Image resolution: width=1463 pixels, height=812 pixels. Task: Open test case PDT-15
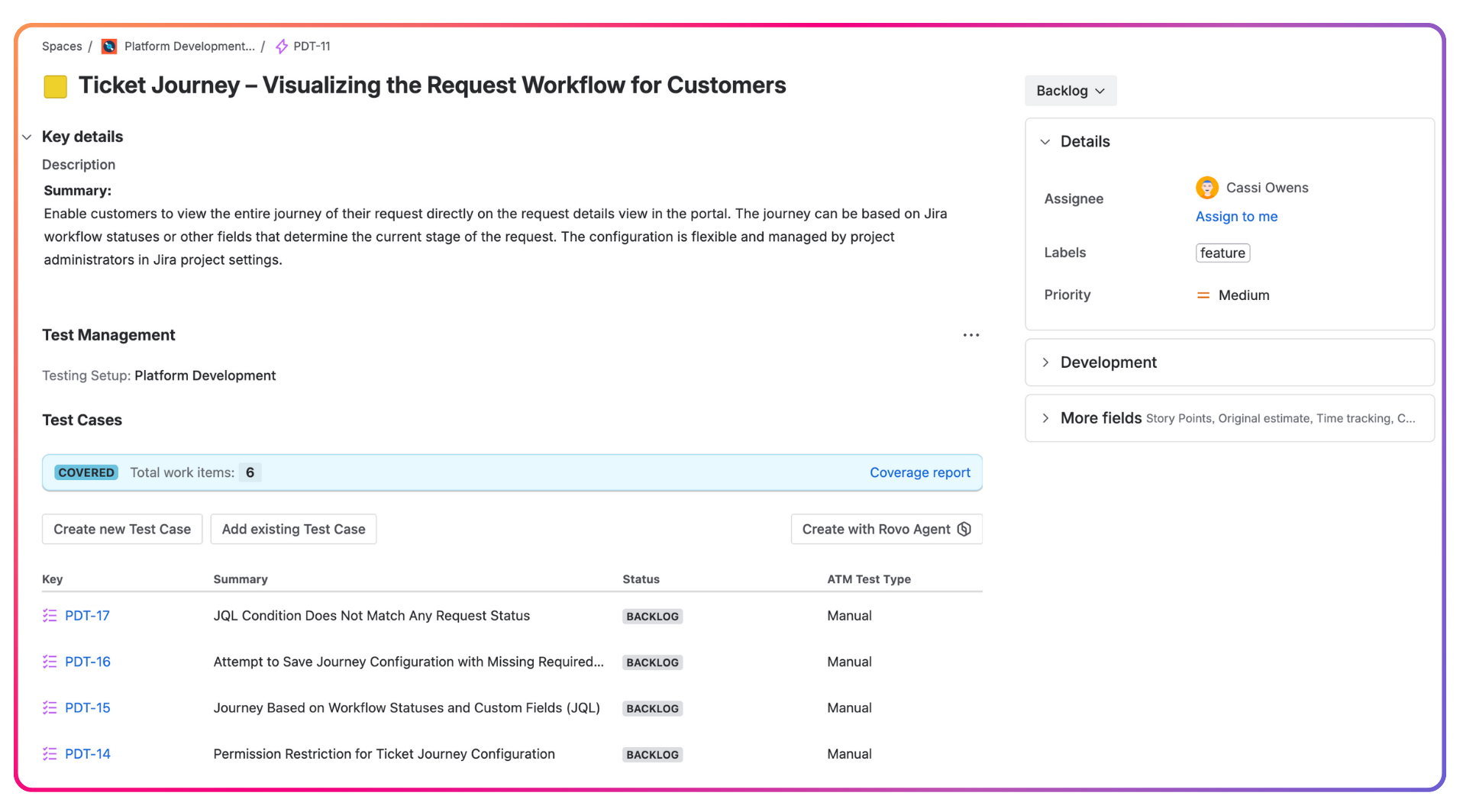coord(88,708)
